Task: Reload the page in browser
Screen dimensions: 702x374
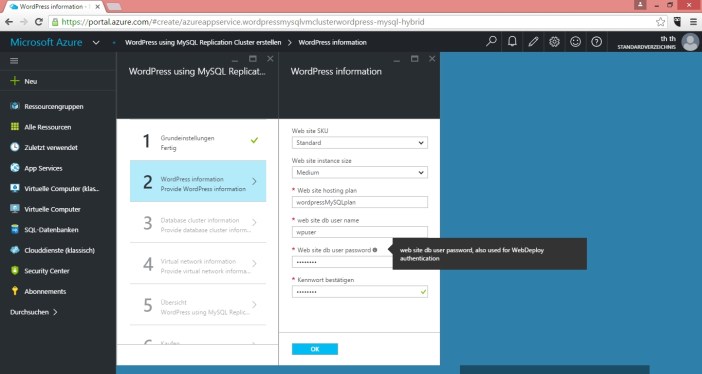Action: (x=39, y=22)
